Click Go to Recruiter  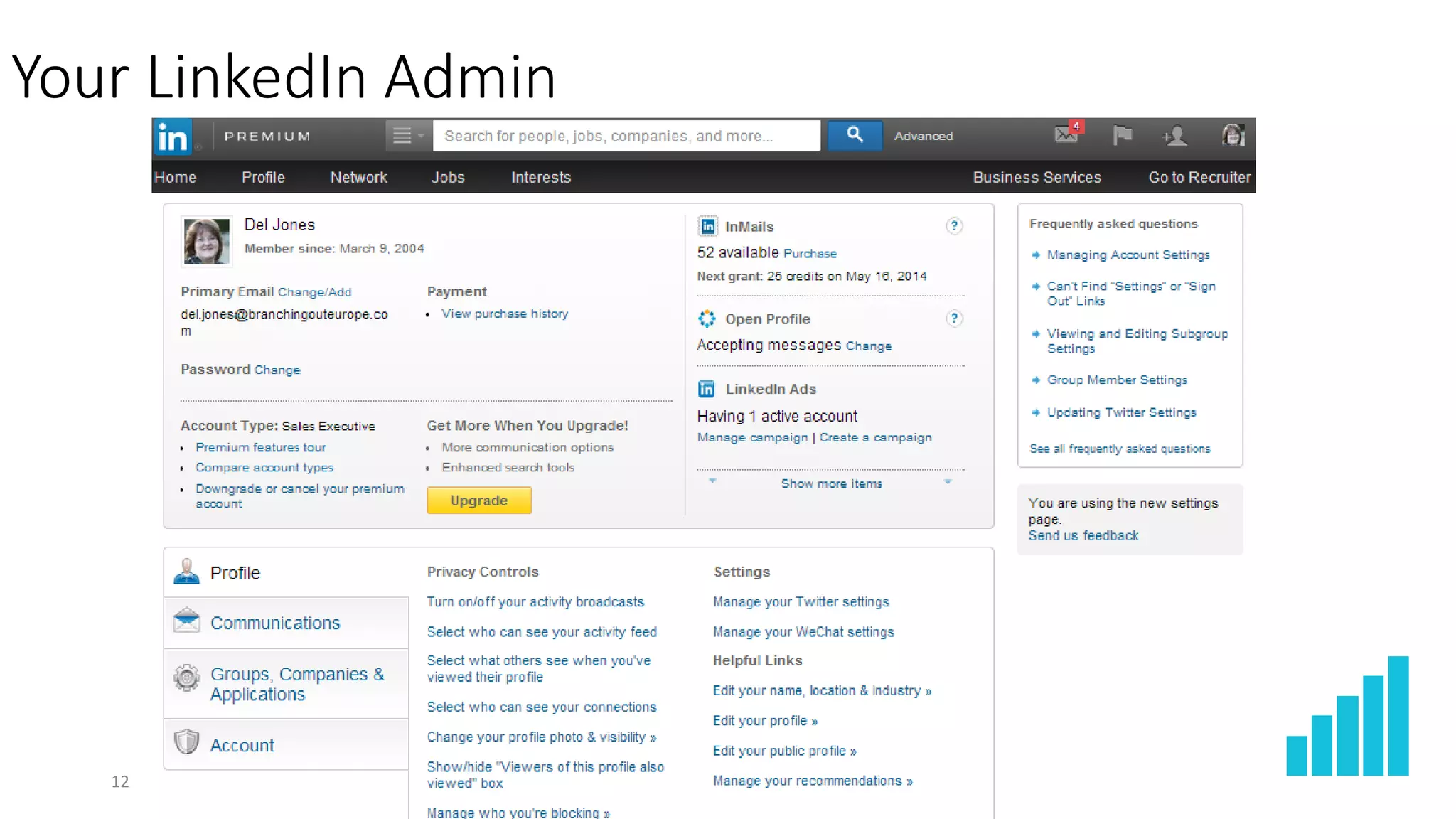point(1199,177)
